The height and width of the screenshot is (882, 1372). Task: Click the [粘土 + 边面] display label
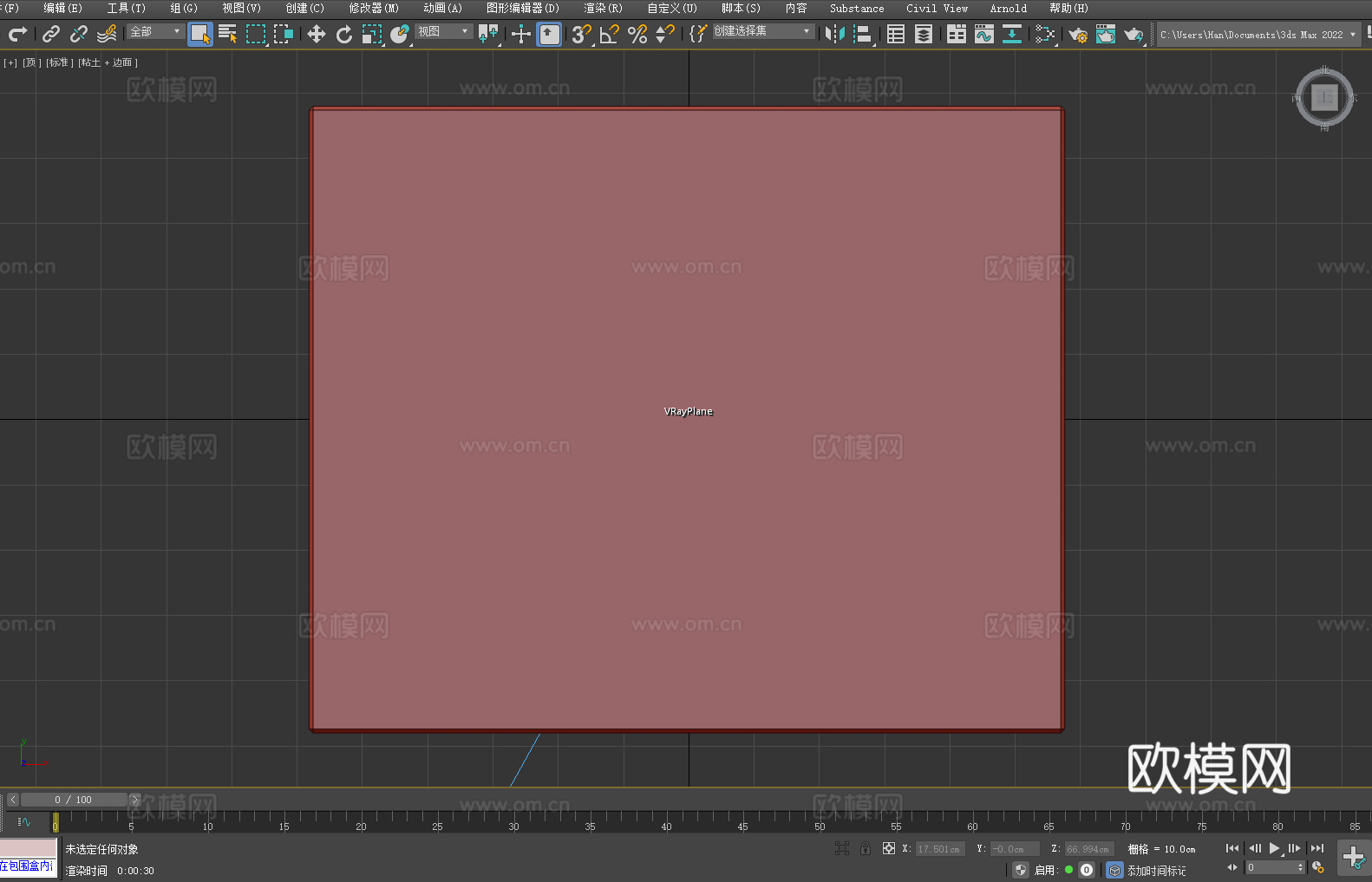pos(108,62)
